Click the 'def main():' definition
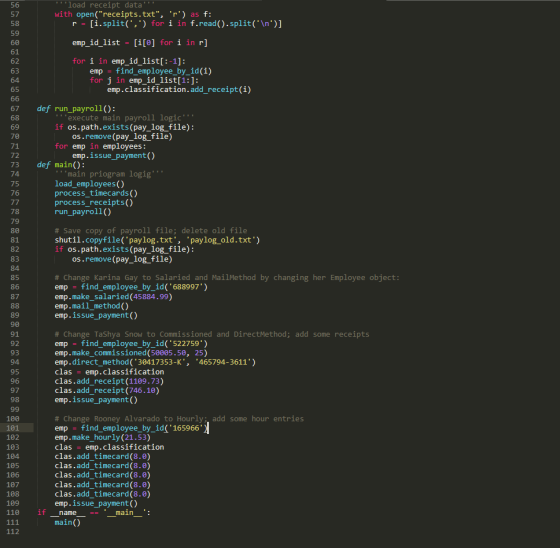The image size is (560, 548). 61,165
